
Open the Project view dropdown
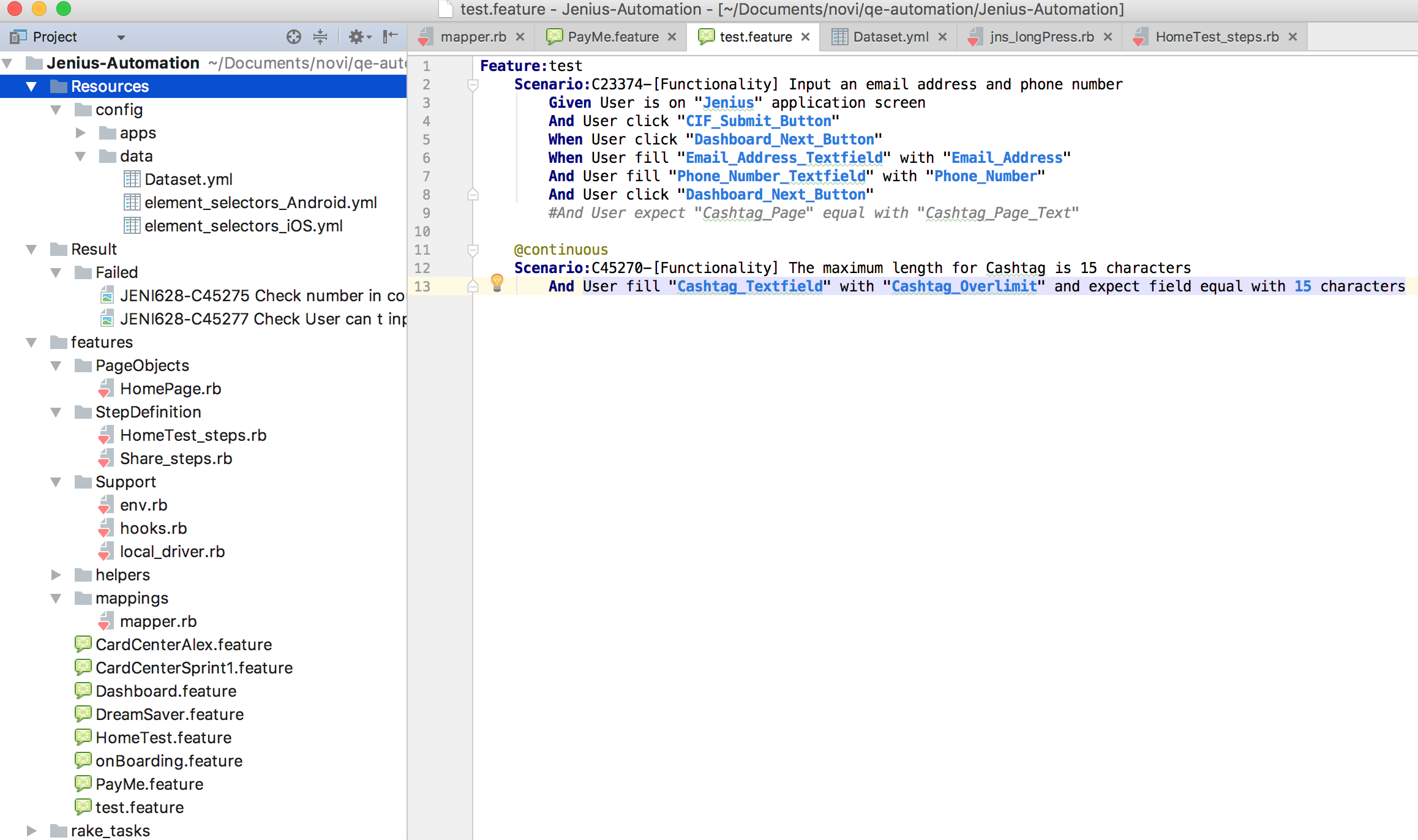(x=121, y=37)
